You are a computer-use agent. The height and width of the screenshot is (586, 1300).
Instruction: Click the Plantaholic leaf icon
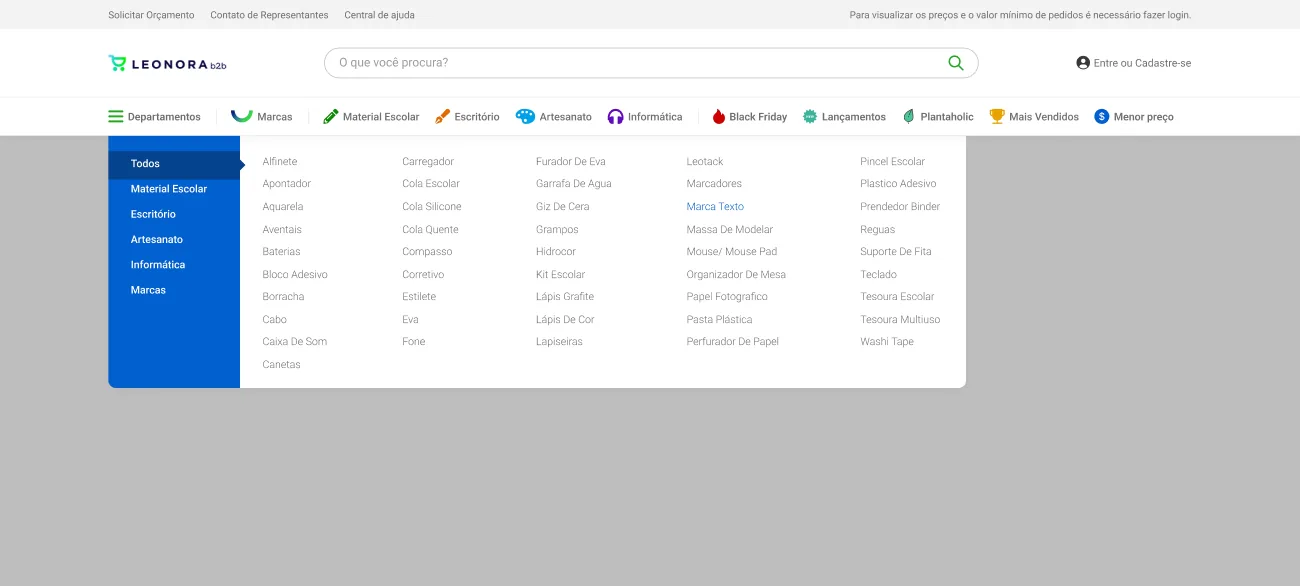coord(909,117)
